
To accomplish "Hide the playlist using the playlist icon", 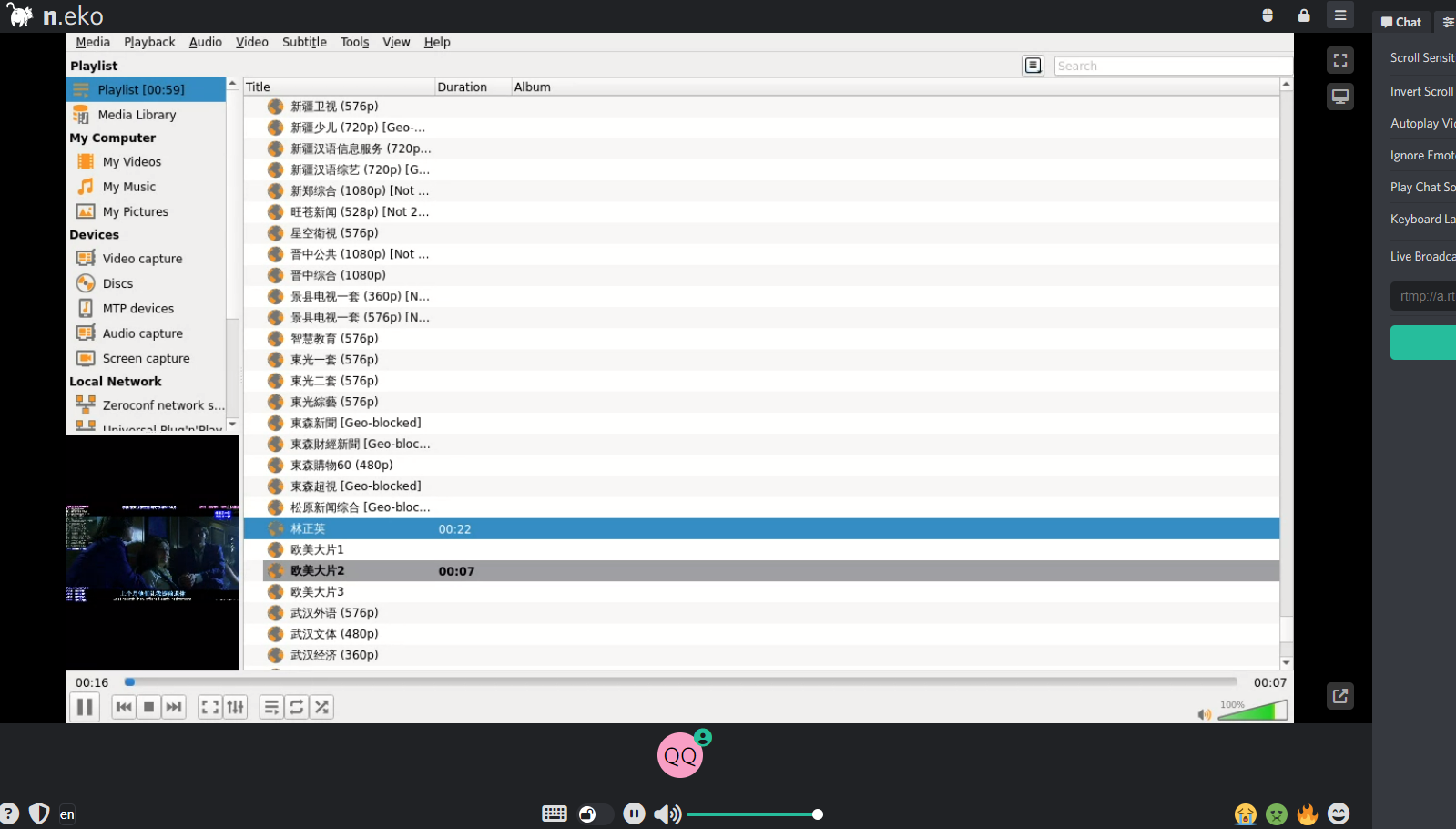I will [x=271, y=707].
